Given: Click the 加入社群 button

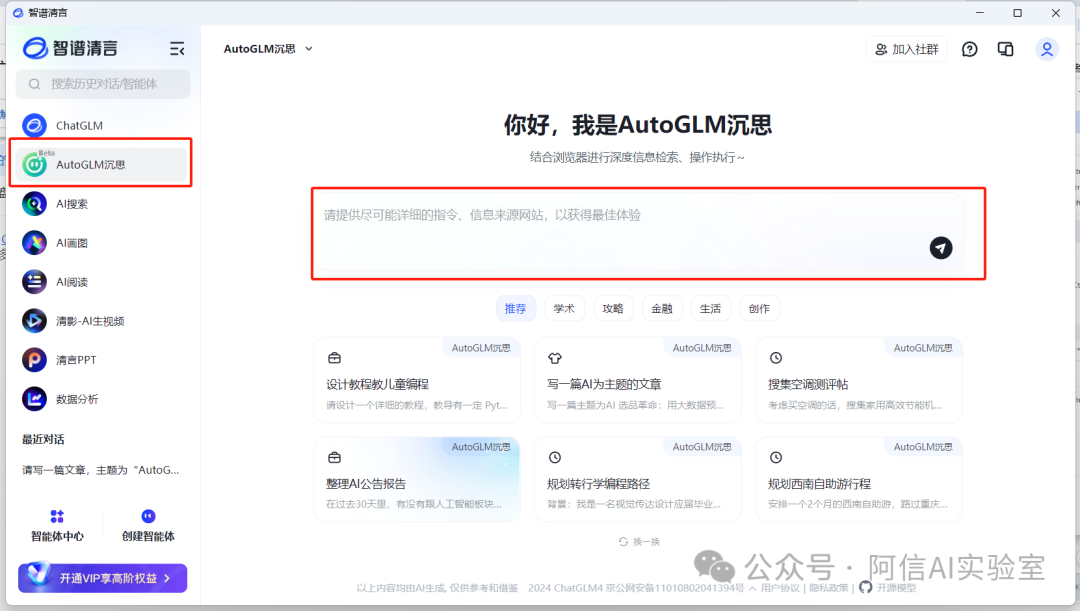Looking at the screenshot, I should click(x=906, y=49).
